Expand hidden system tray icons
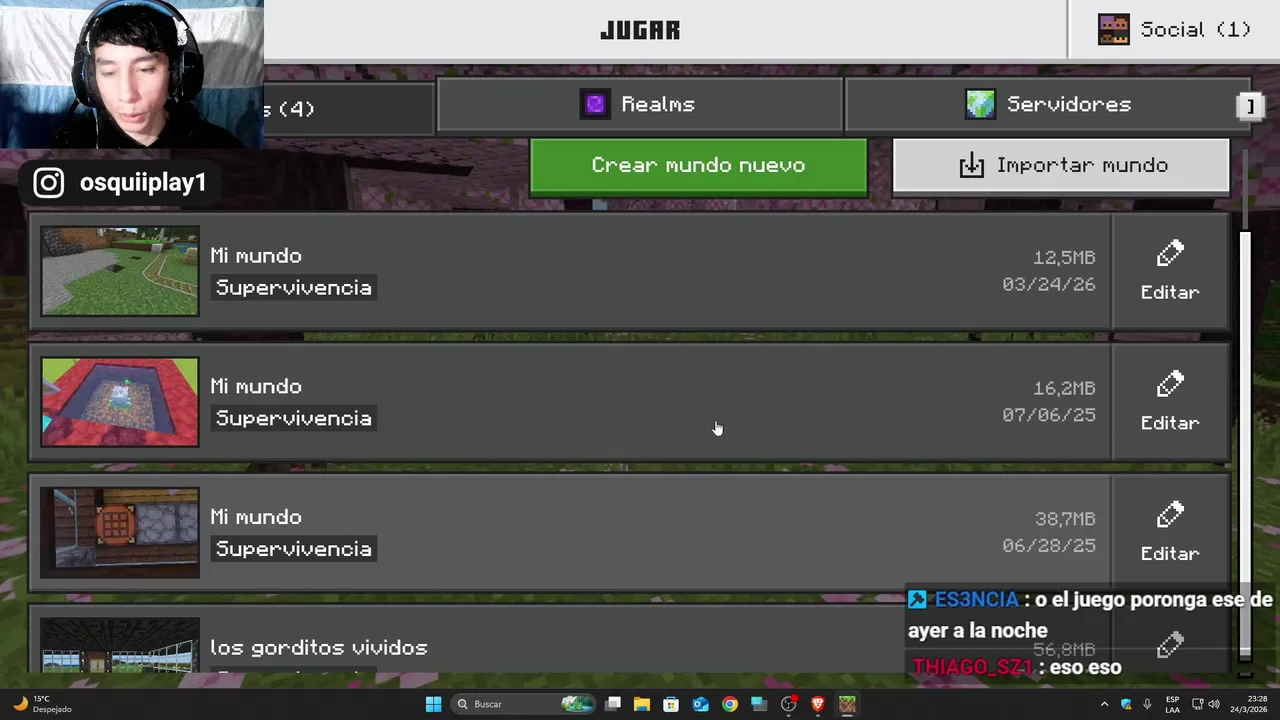 click(x=1104, y=704)
